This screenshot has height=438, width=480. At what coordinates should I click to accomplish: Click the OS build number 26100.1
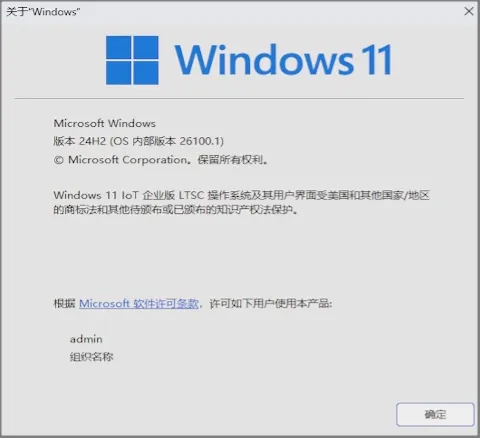(x=200, y=141)
